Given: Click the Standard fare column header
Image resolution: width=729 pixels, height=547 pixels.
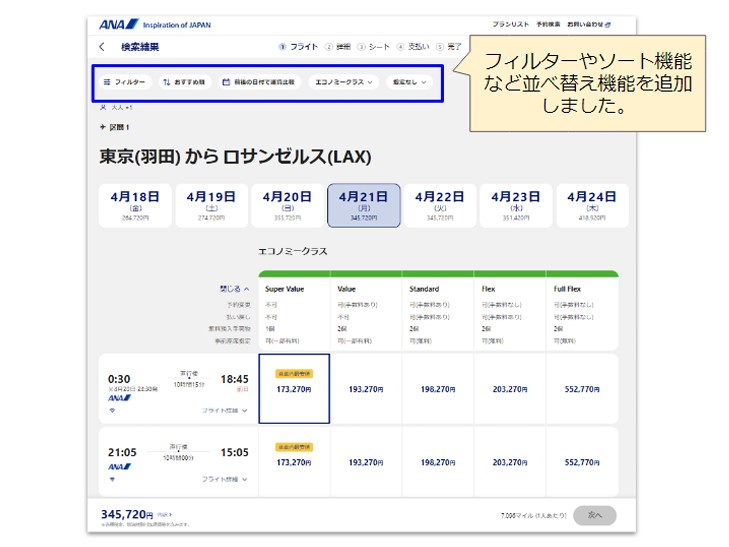Looking at the screenshot, I should [x=424, y=289].
